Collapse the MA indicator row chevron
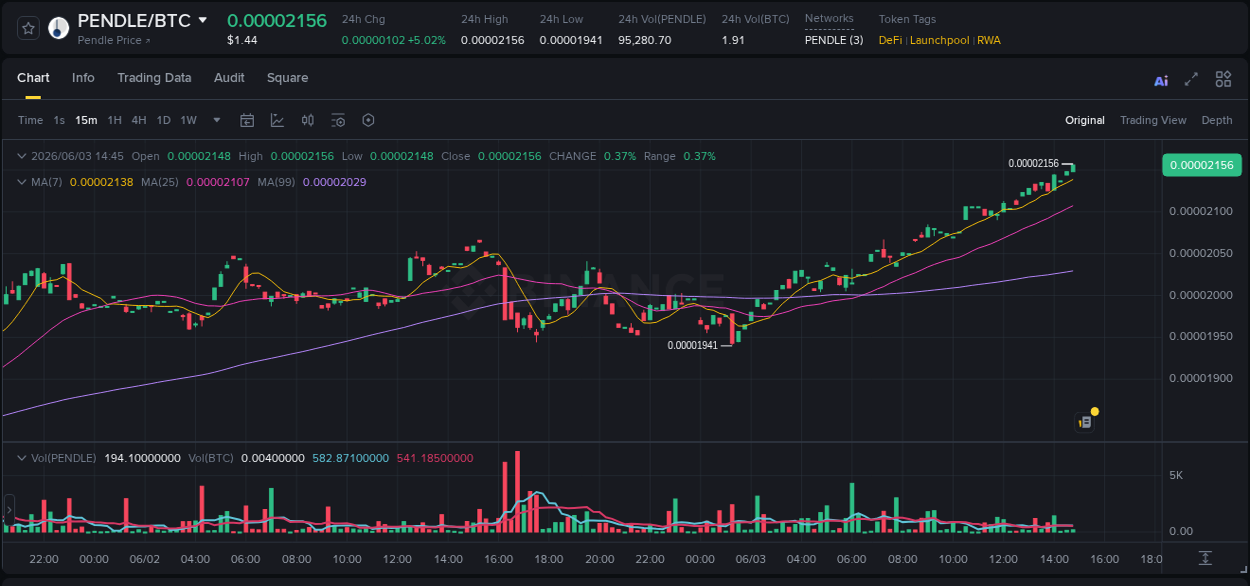Screen dimensions: 1250x586 click(23, 182)
